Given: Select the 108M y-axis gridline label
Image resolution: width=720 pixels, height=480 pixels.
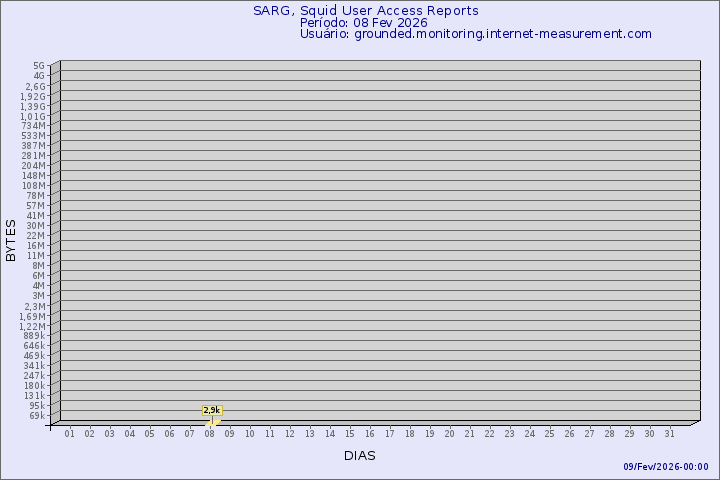Looking at the screenshot, I should [34, 185].
